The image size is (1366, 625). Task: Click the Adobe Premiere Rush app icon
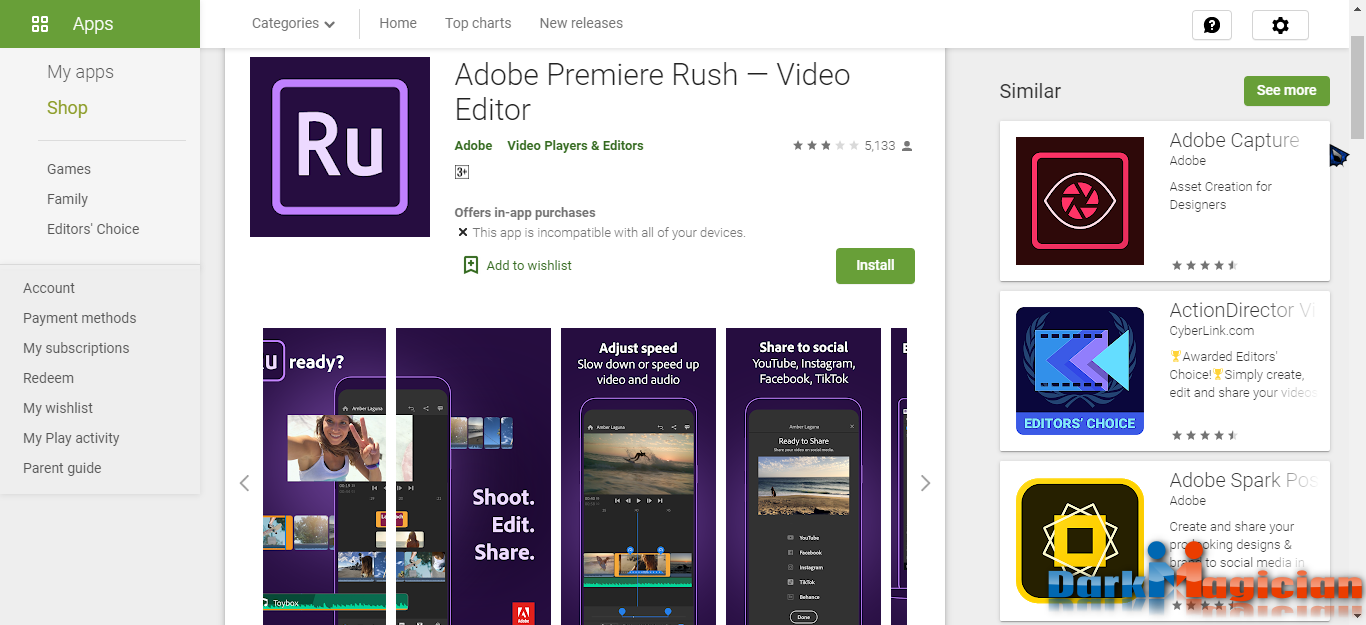(340, 147)
